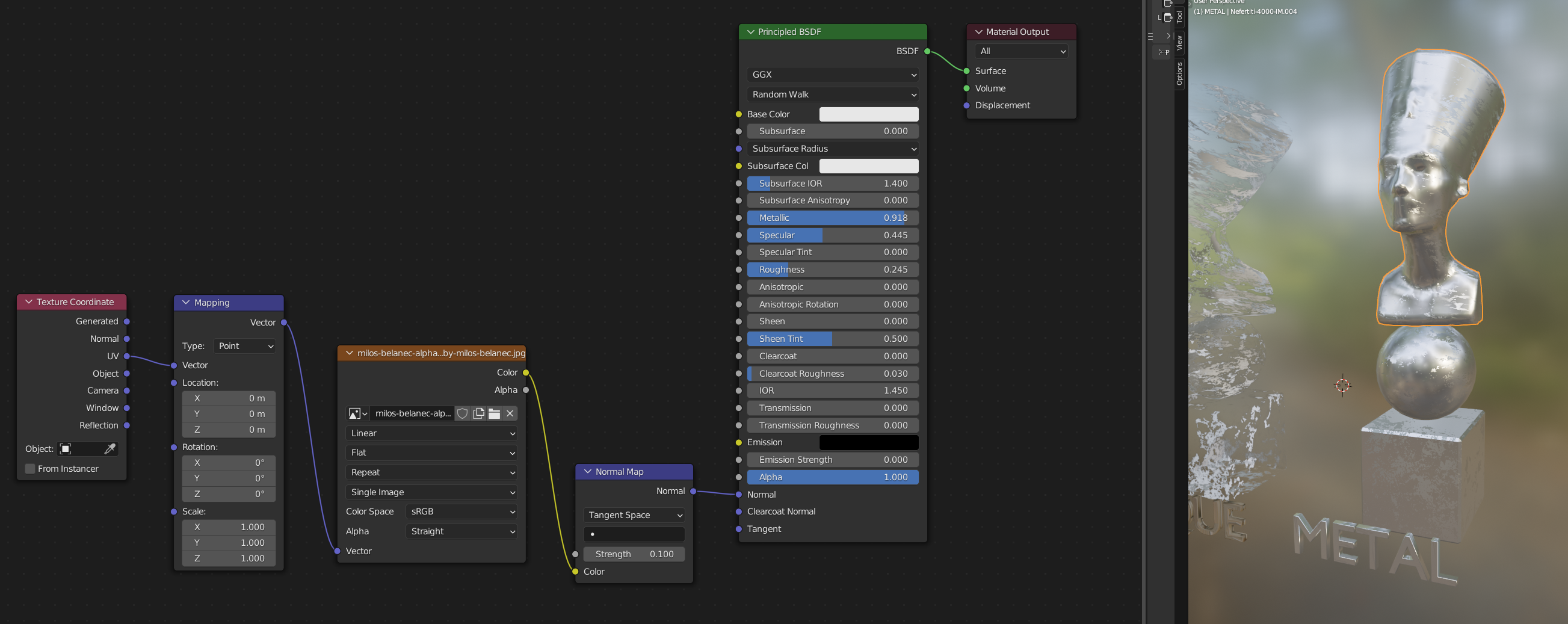This screenshot has height=624, width=1568.
Task: Click the Subsurface Col swatch
Action: pyautogui.click(x=869, y=166)
